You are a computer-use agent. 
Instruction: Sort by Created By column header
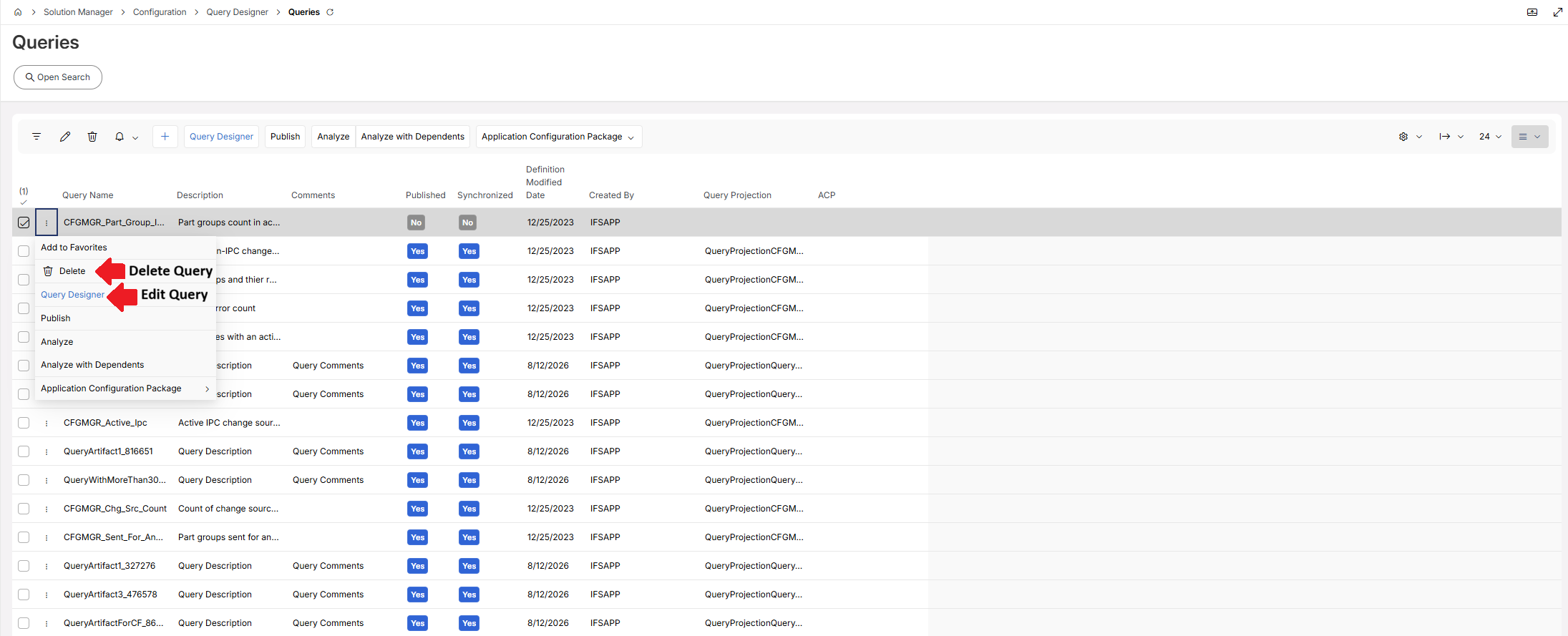pyautogui.click(x=611, y=195)
